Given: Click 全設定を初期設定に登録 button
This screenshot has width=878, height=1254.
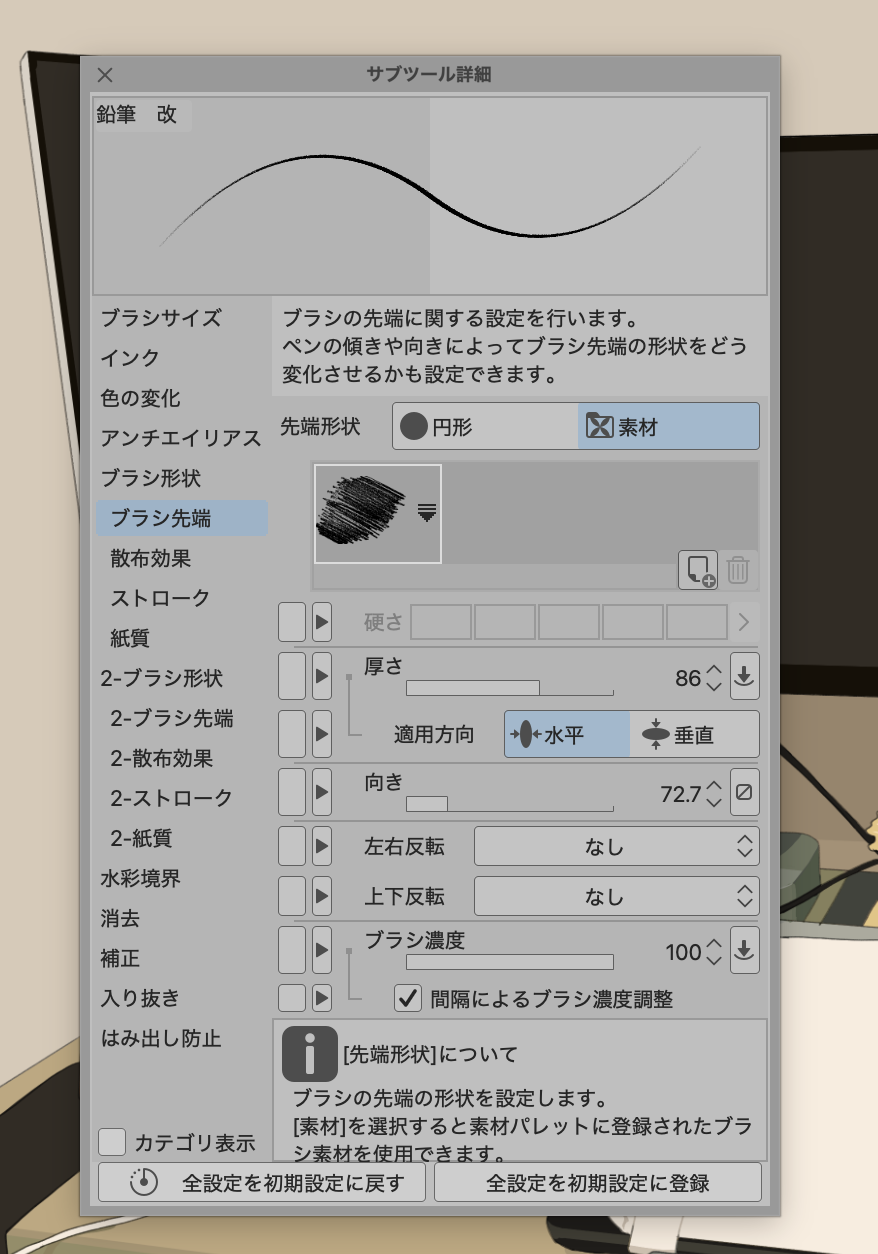Looking at the screenshot, I should tap(597, 1183).
